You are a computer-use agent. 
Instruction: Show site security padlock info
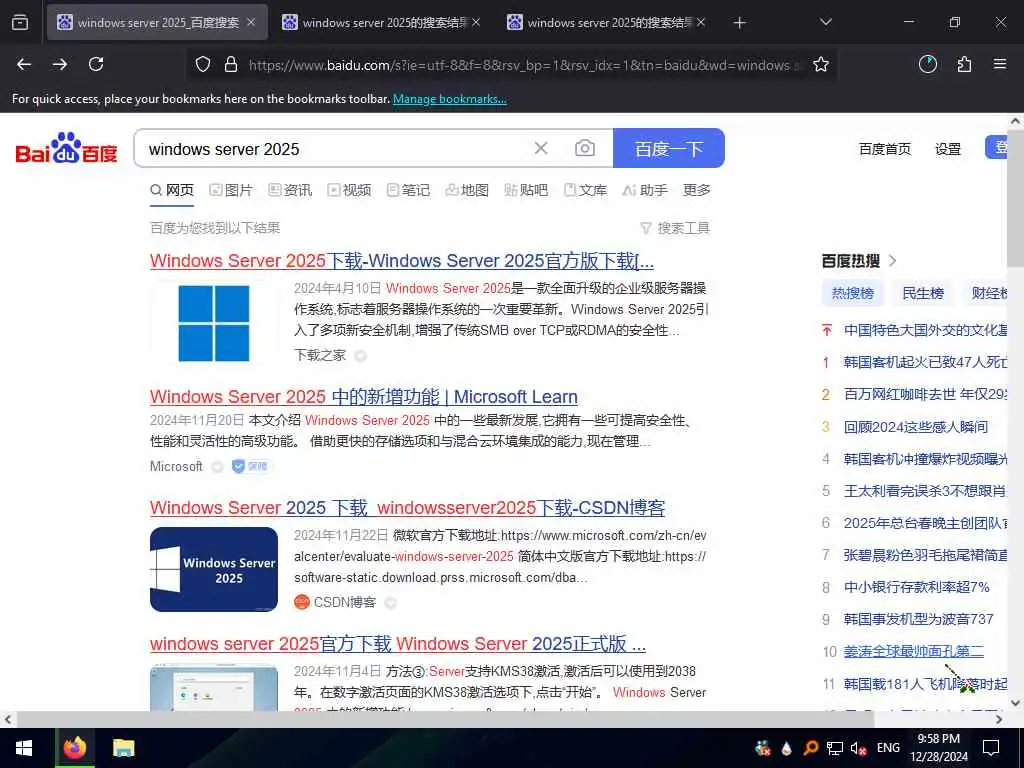coord(231,65)
